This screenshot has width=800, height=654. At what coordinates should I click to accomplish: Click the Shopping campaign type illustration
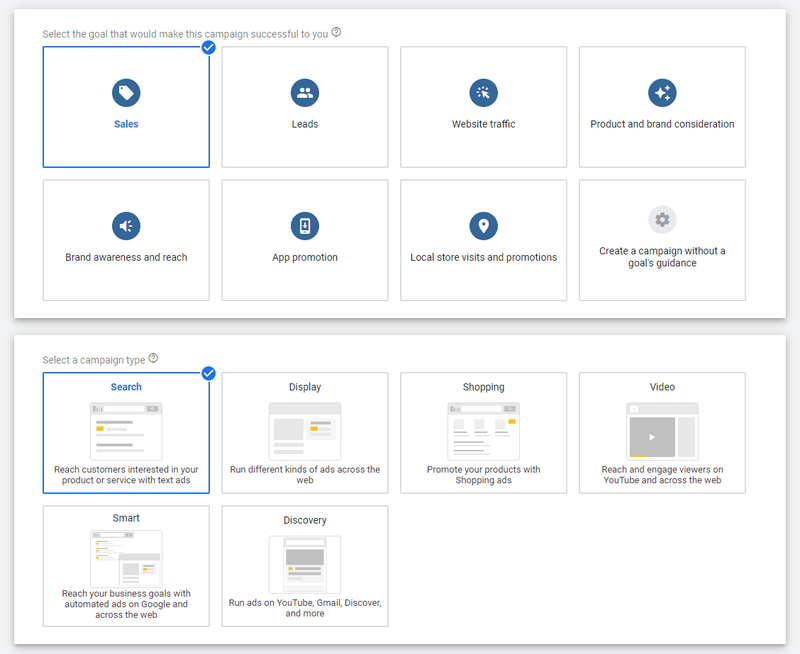click(x=483, y=431)
